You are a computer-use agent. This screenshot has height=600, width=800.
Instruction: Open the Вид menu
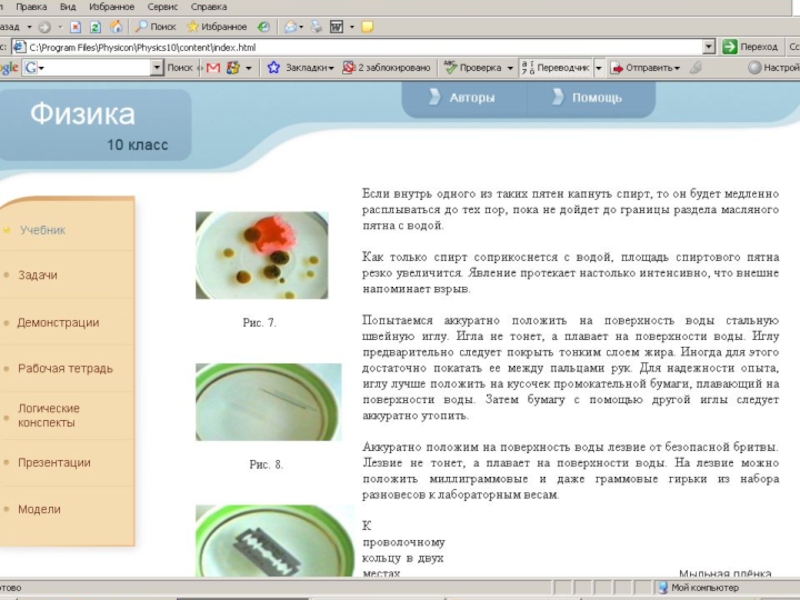click(x=68, y=7)
